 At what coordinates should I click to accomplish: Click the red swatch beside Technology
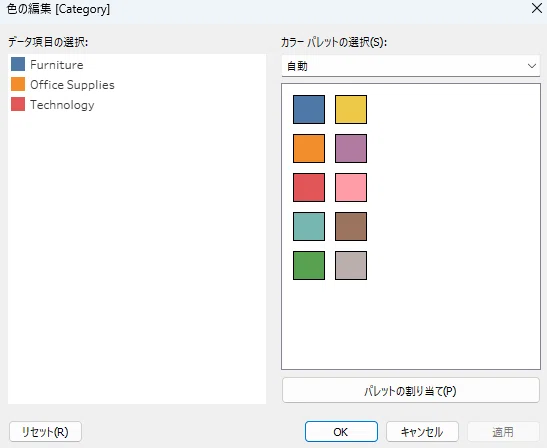18,104
